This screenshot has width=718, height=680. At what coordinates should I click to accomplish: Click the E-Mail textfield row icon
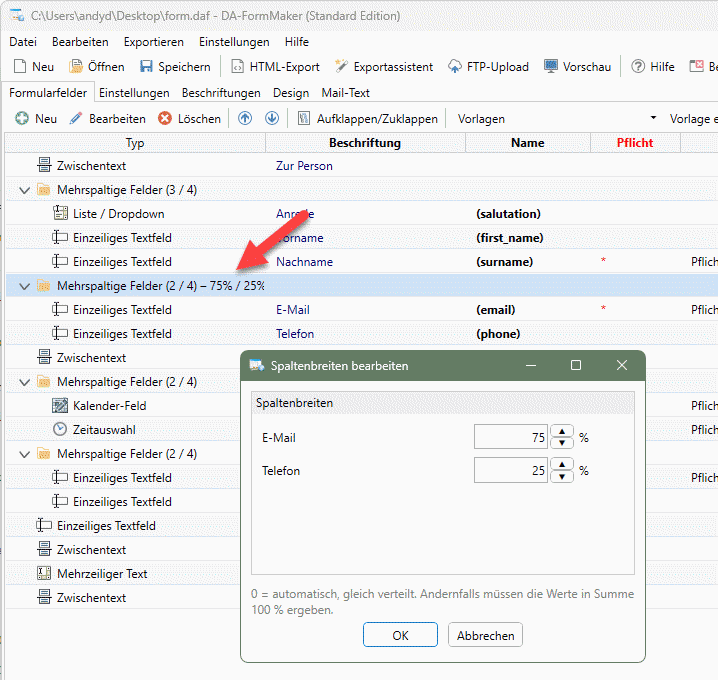60,310
